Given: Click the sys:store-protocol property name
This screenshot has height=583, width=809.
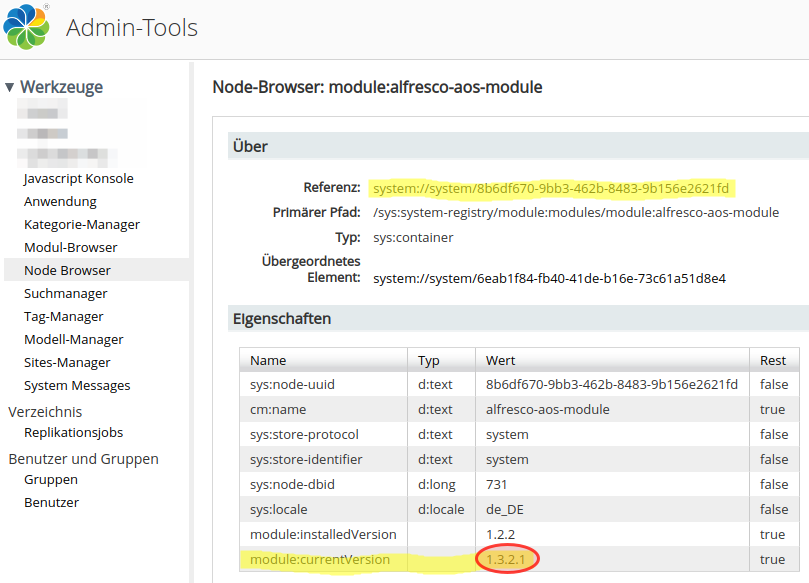Looking at the screenshot, I should pos(304,434).
